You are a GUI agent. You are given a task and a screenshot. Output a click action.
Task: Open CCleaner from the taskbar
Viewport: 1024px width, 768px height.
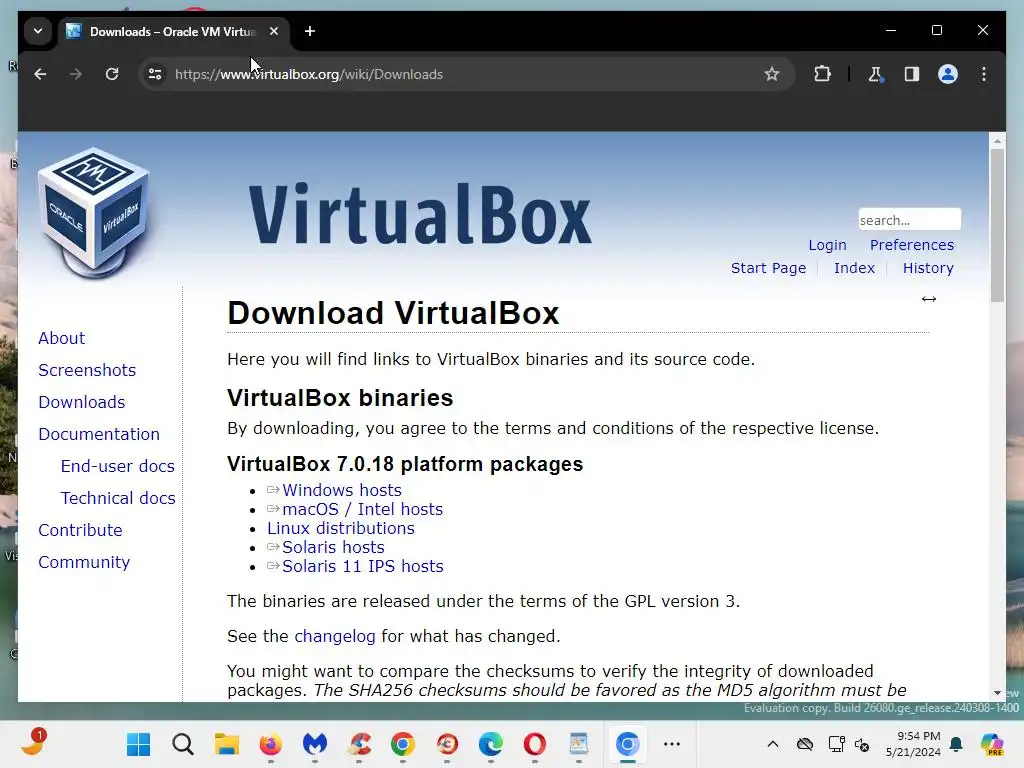(359, 744)
